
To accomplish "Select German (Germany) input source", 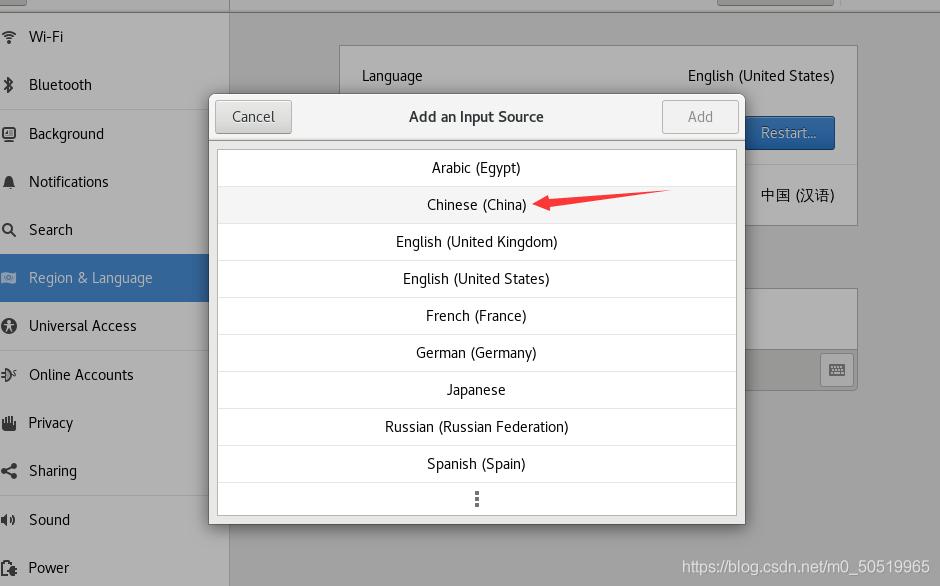I will click(477, 353).
